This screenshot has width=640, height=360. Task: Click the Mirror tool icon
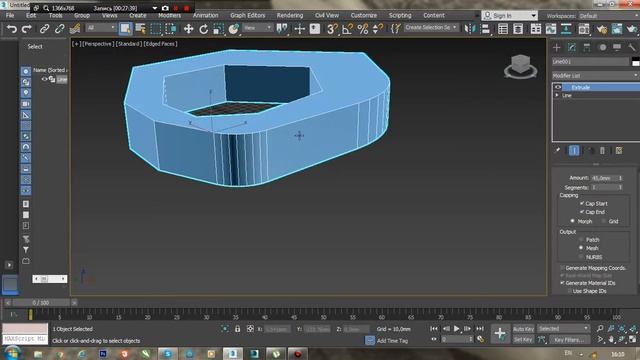point(470,29)
